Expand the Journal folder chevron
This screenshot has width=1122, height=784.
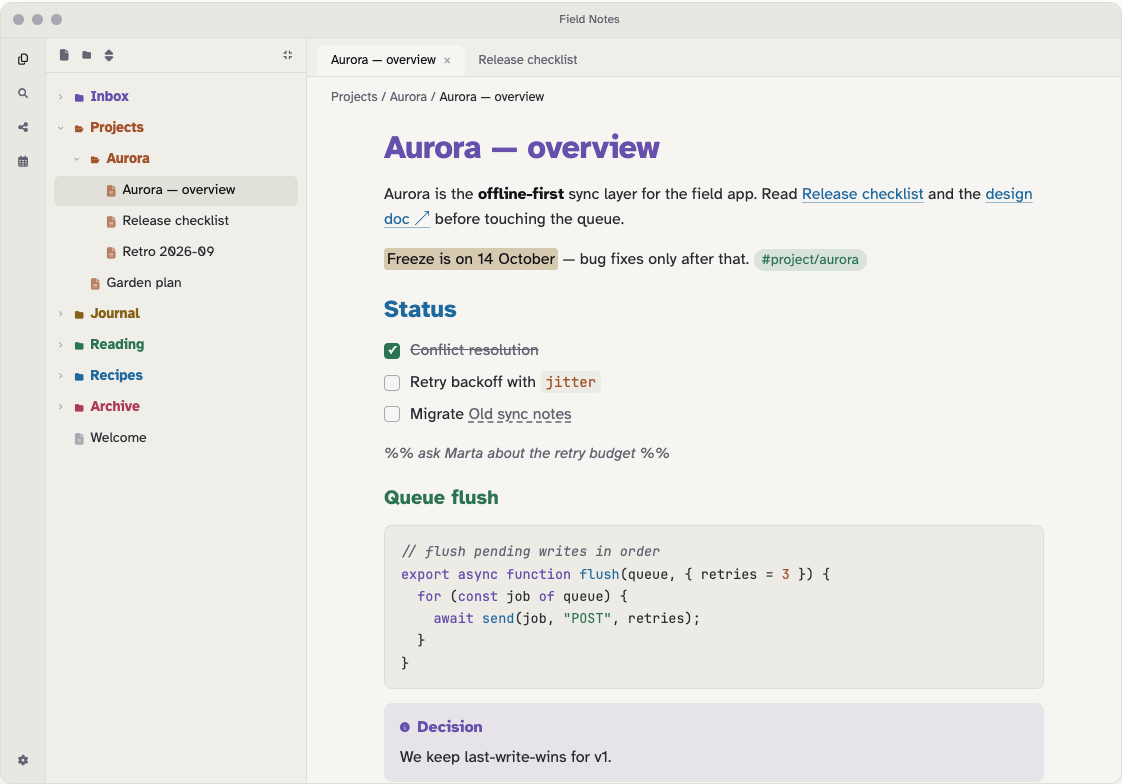60,313
